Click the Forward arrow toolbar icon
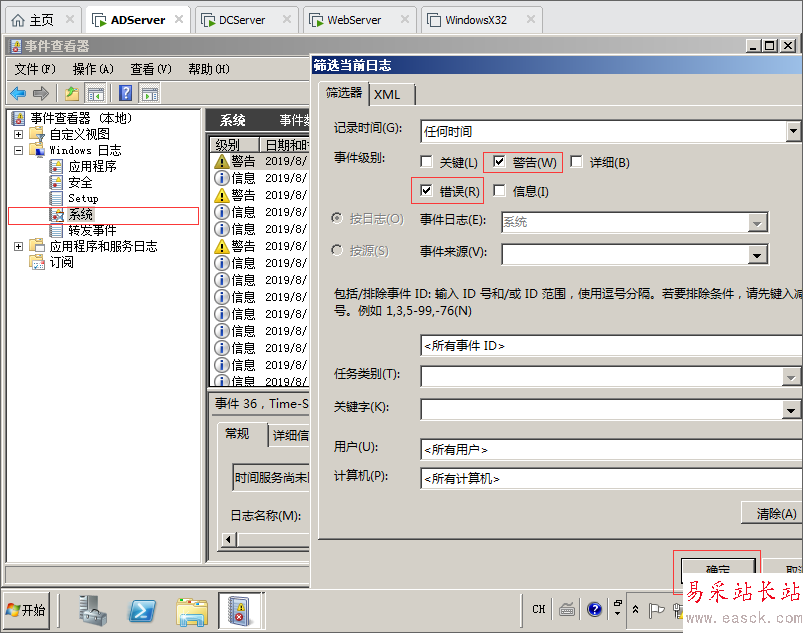The image size is (803, 633). click(x=40, y=93)
